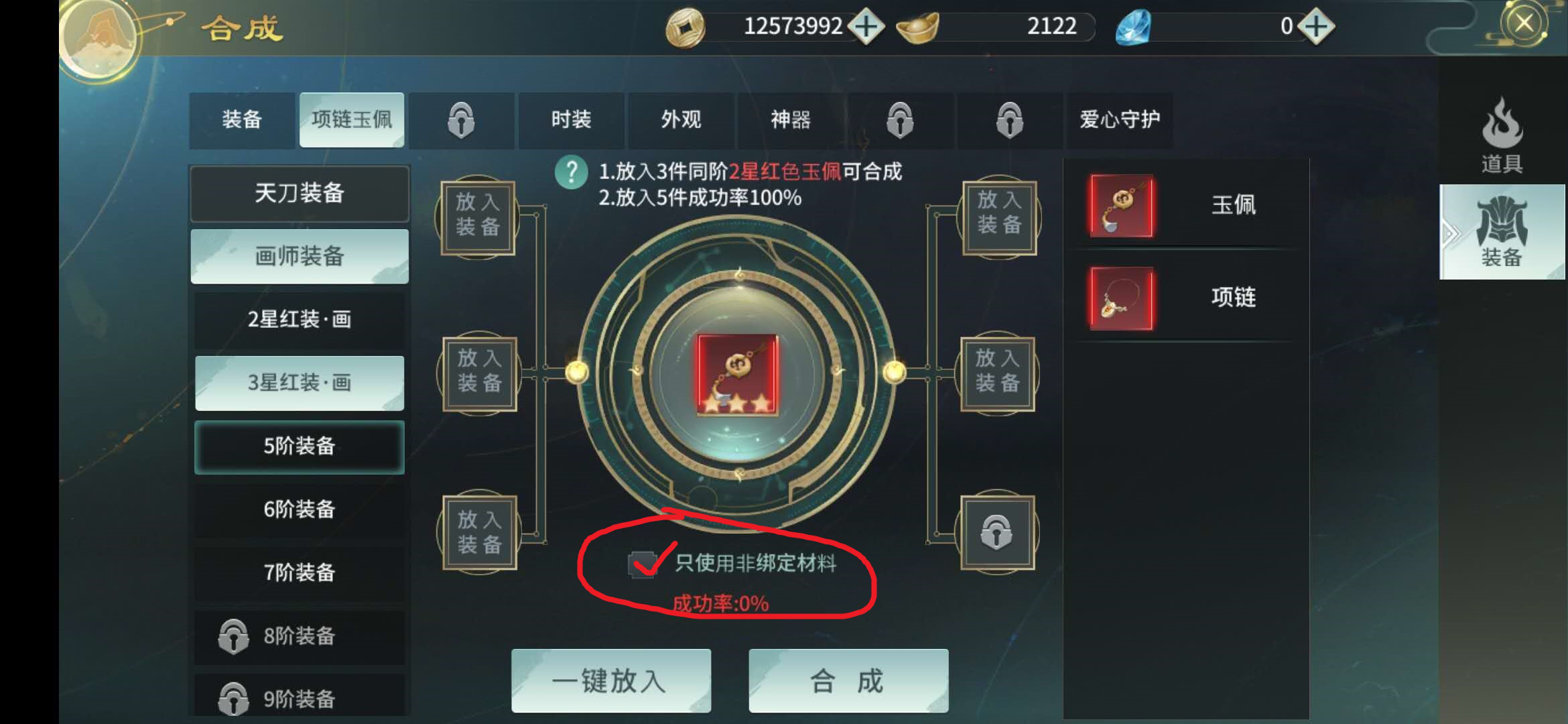Click the 一键放入 button
Viewport: 1568px width, 724px height.
coord(610,681)
